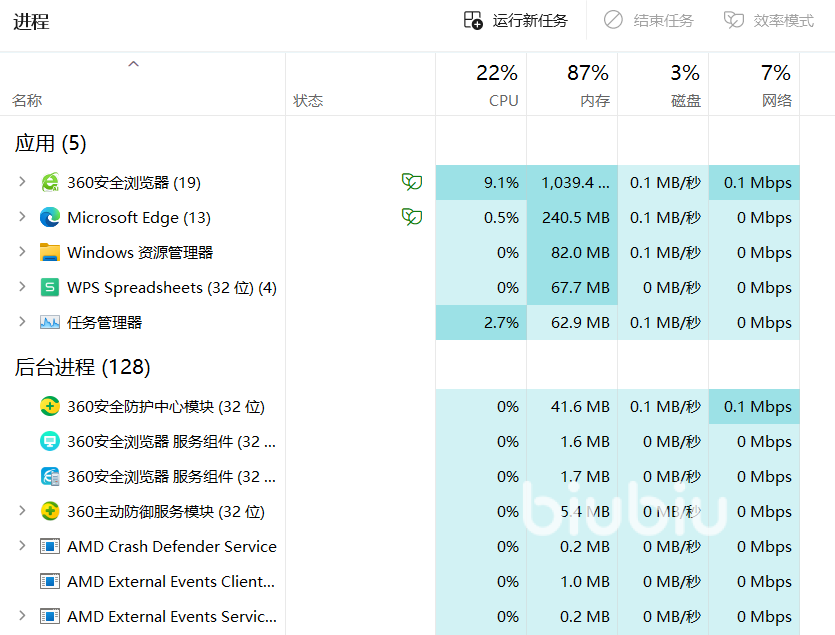Image resolution: width=835 pixels, height=635 pixels.
Task: Click the WPS Spreadsheets icon
Action: 50,287
